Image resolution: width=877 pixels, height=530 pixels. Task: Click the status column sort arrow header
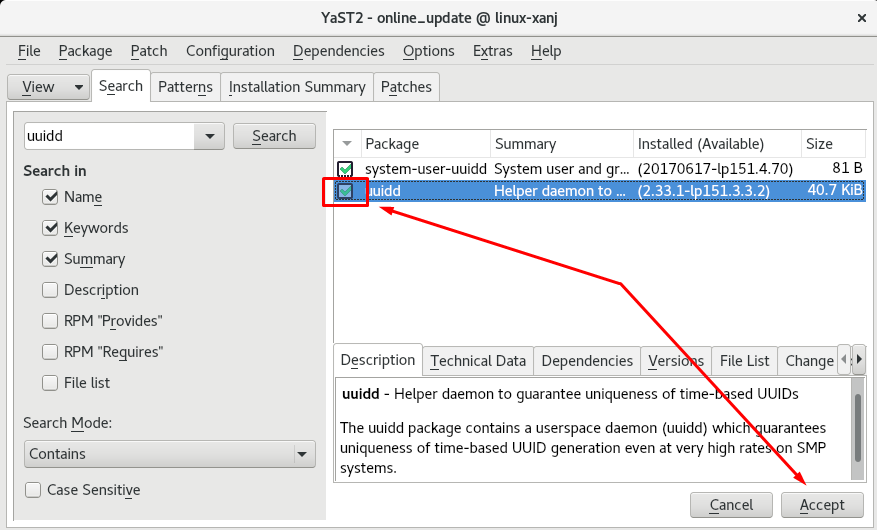(x=347, y=144)
